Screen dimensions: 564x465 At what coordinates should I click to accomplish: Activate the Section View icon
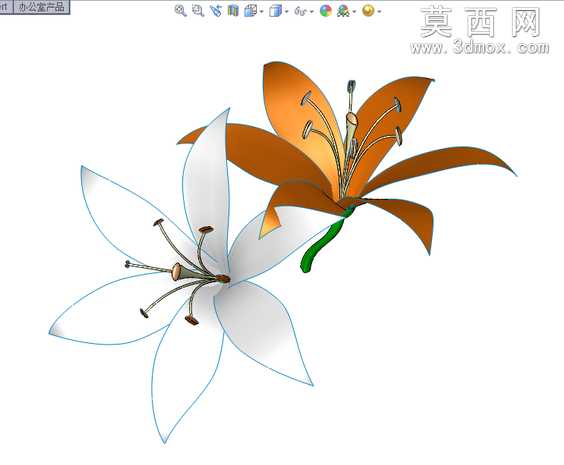click(x=233, y=11)
